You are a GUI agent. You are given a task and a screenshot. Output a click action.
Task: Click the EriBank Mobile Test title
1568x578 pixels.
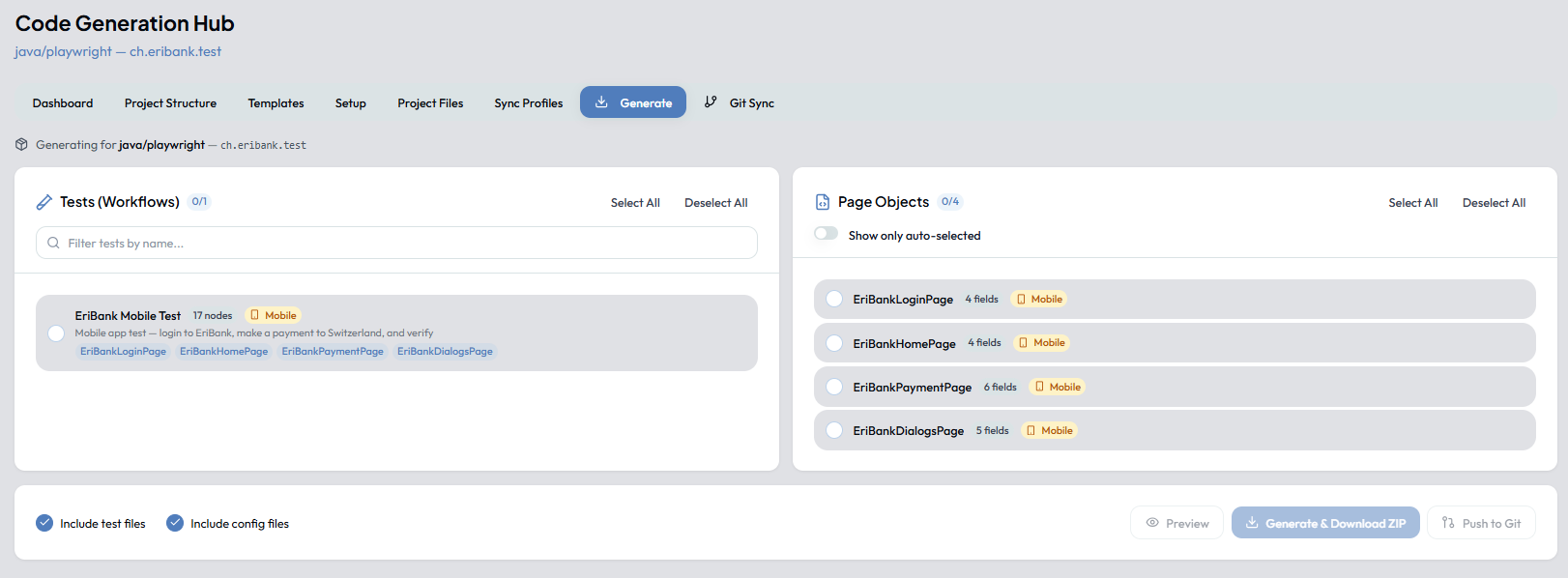(x=128, y=315)
